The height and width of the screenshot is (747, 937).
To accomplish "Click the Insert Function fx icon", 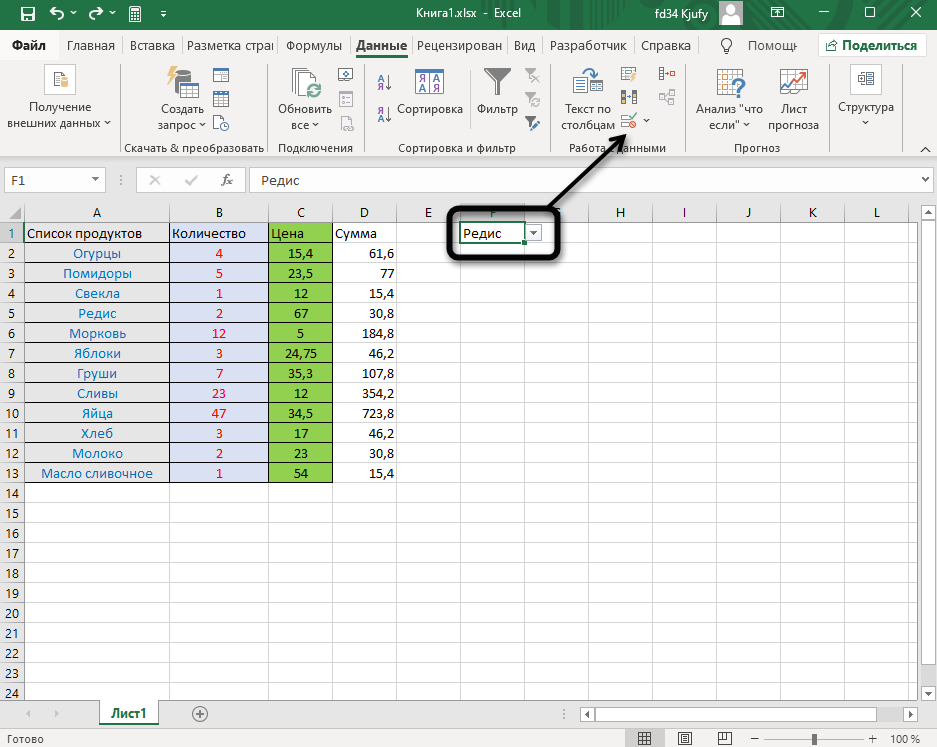I will tap(227, 180).
